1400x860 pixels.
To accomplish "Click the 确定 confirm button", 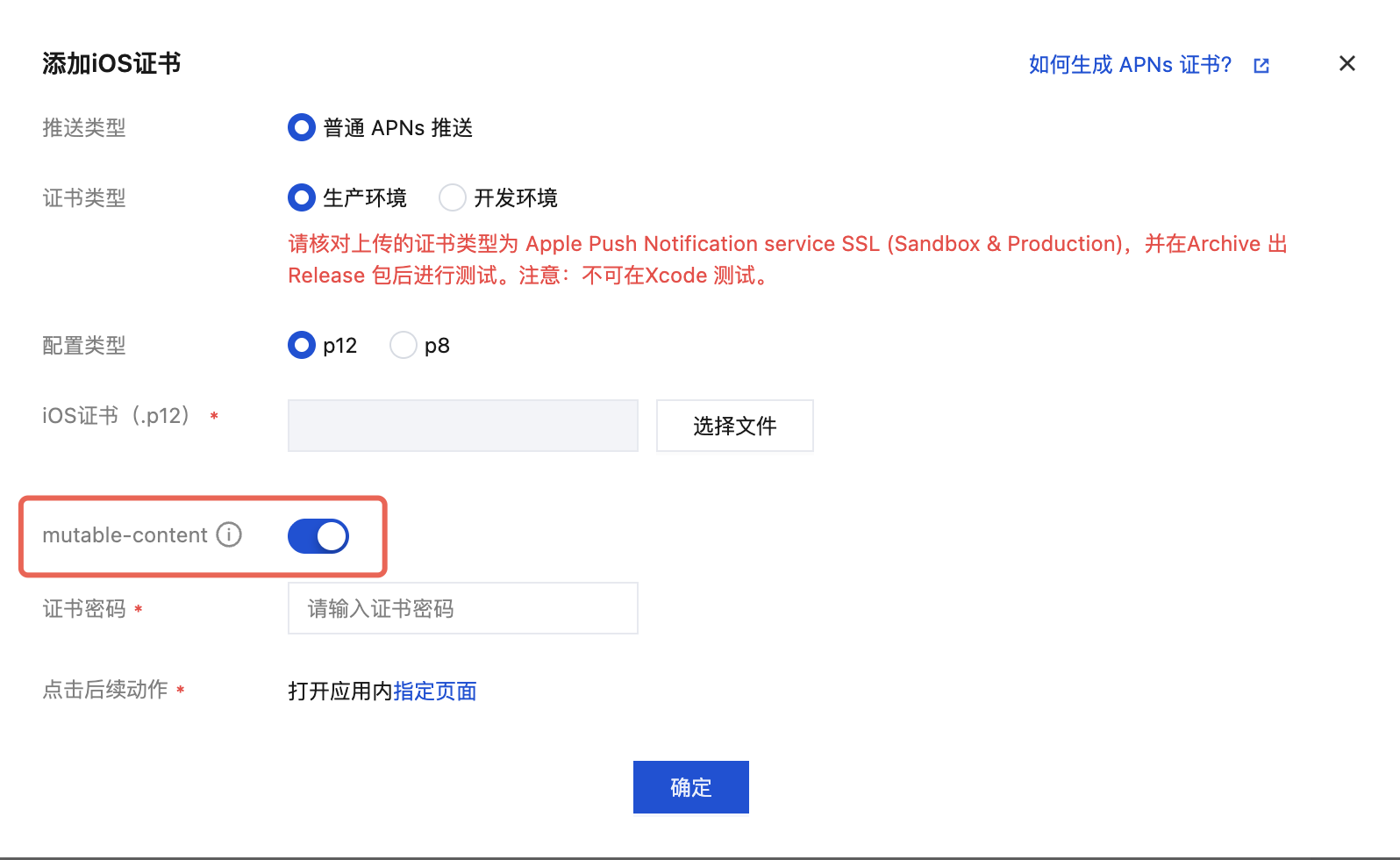I will coord(691,787).
